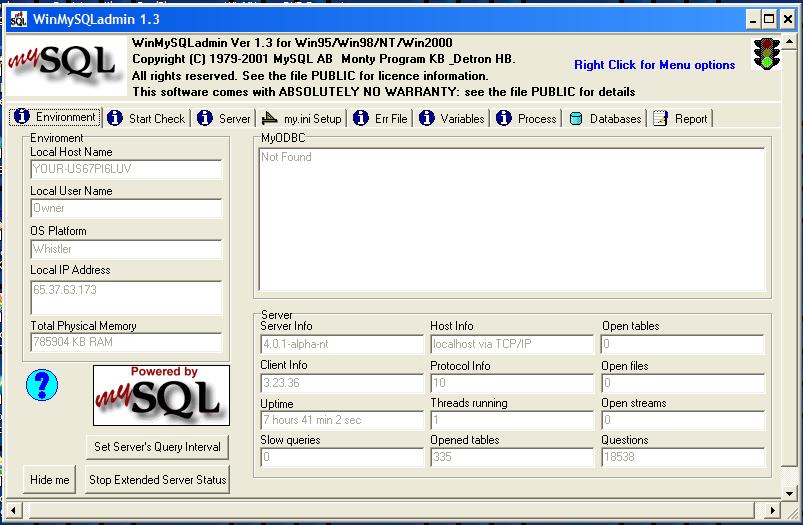
Task: Click the Powered by mySQL logo
Action: (x=161, y=395)
